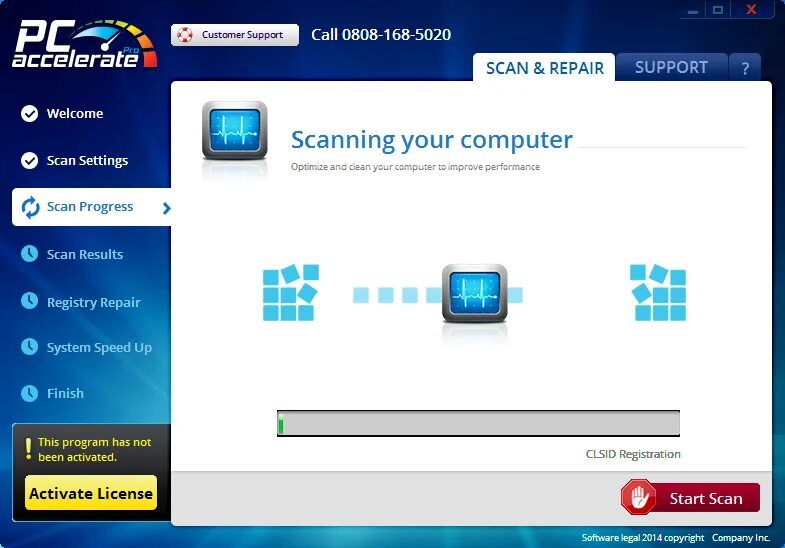Go to the Welcome step
Image resolution: width=785 pixels, height=548 pixels.
[75, 114]
